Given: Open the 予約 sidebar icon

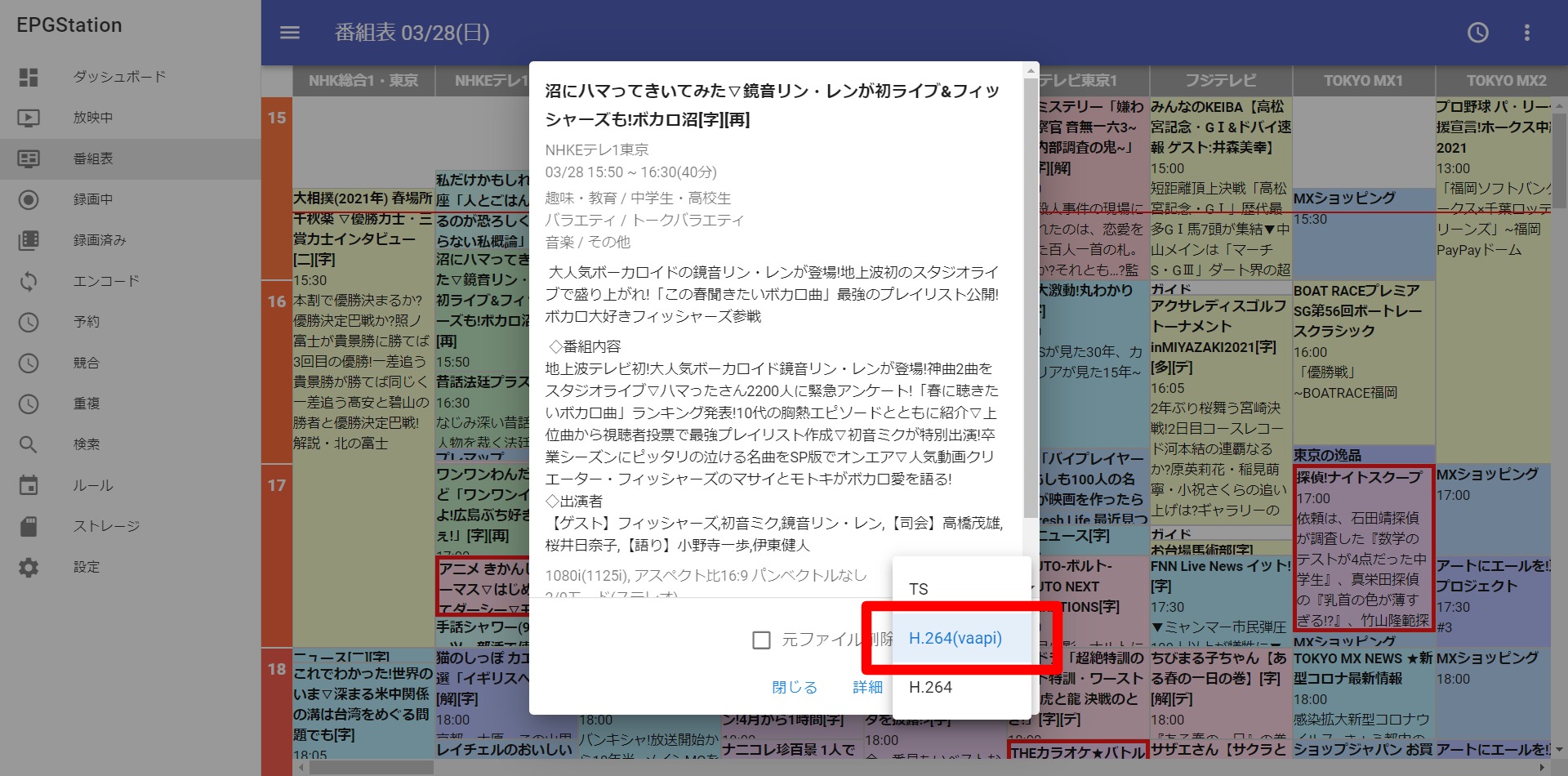Looking at the screenshot, I should (x=29, y=321).
